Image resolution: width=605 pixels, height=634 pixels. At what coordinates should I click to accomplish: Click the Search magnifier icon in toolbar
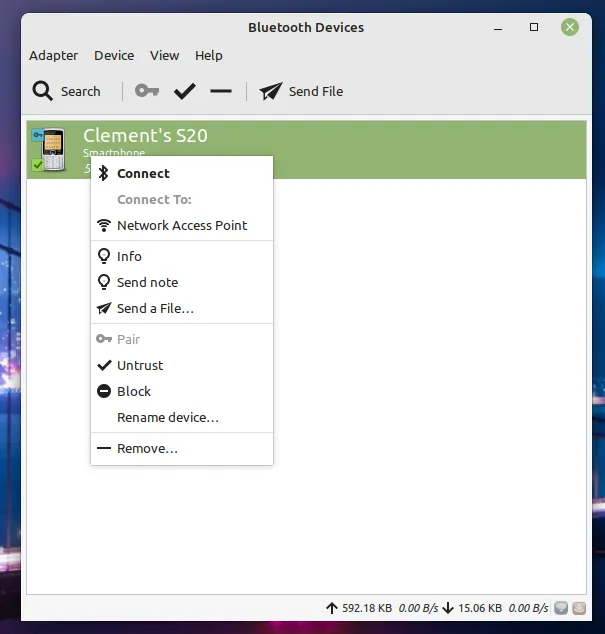pos(42,91)
